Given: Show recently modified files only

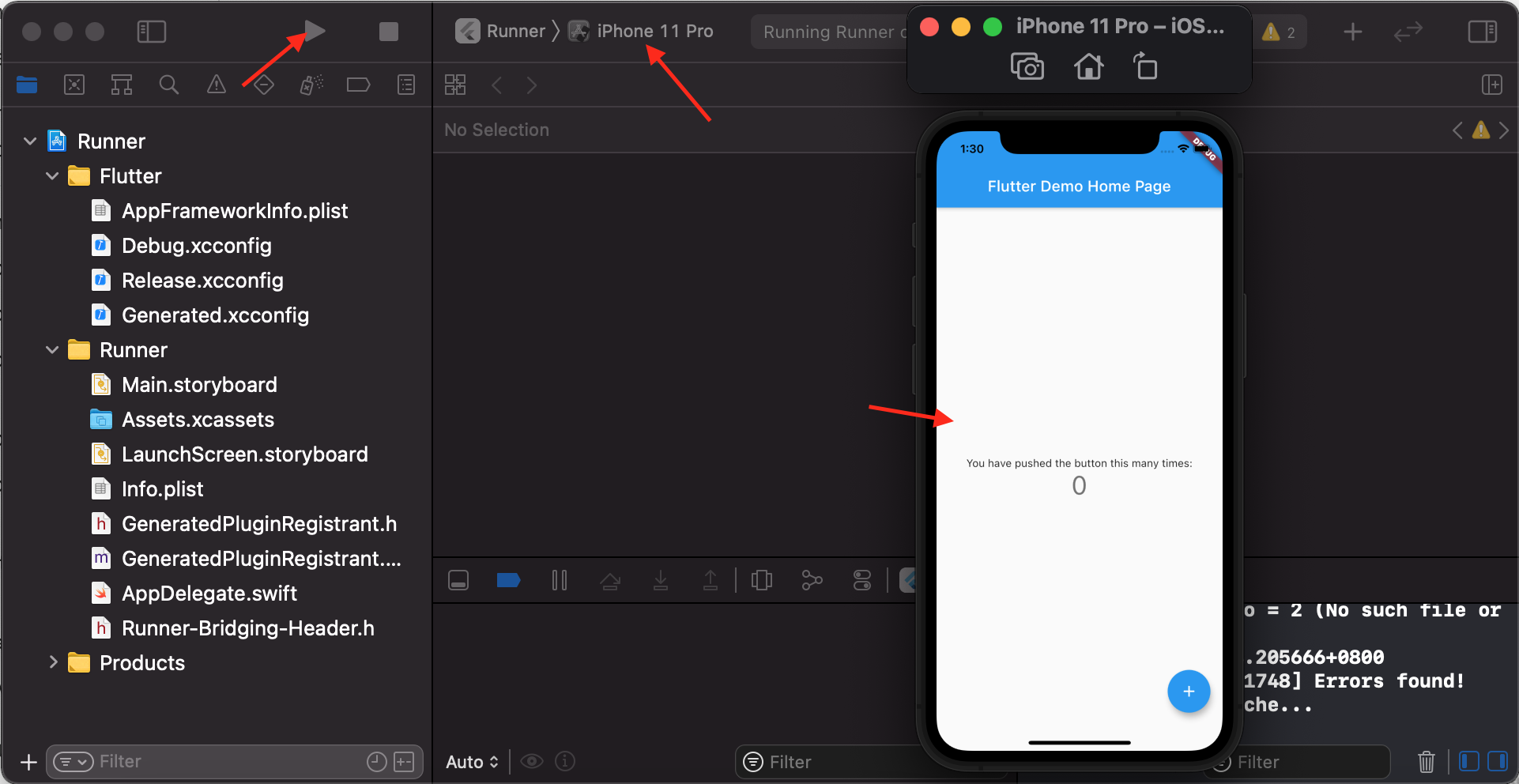Looking at the screenshot, I should (377, 762).
